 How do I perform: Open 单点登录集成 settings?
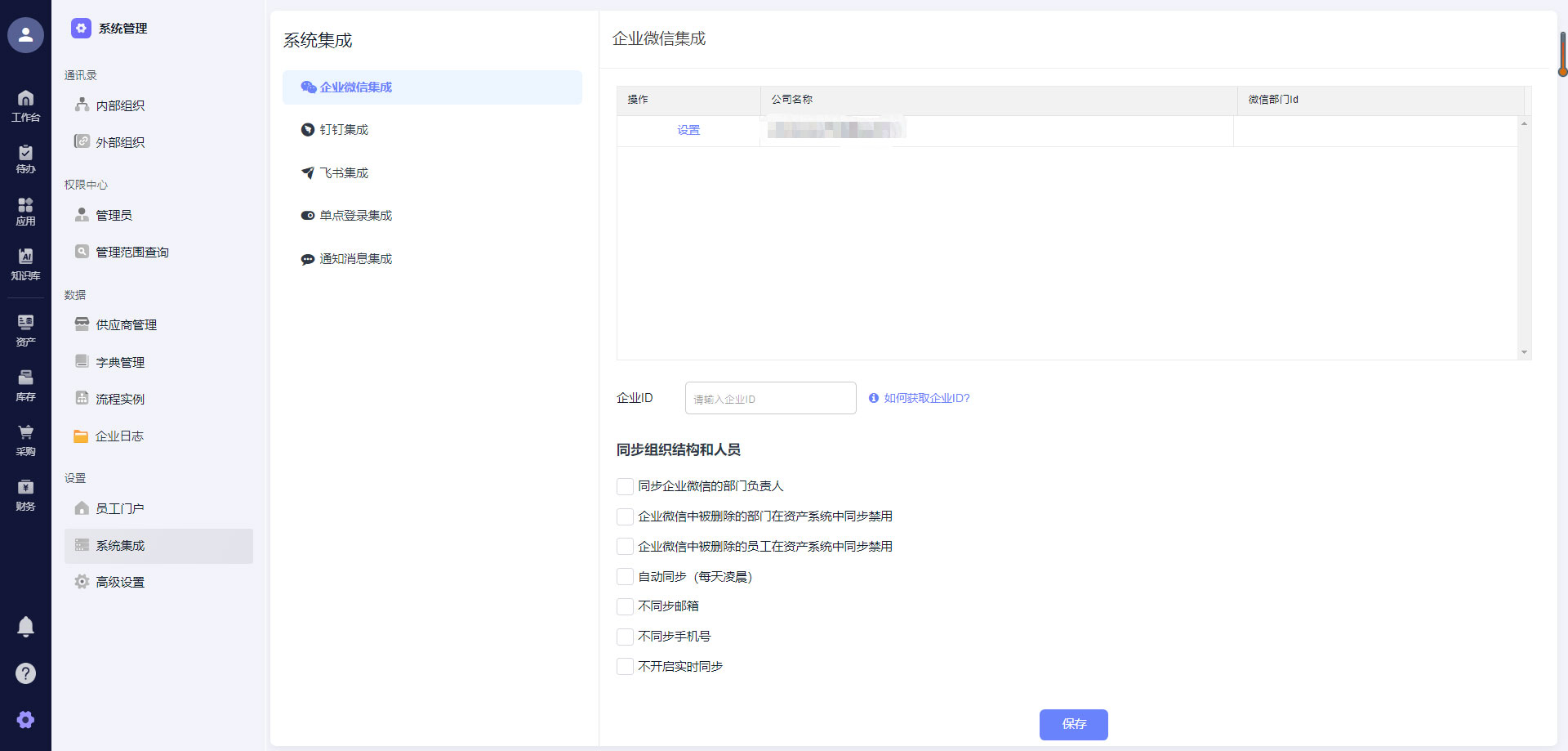click(355, 216)
